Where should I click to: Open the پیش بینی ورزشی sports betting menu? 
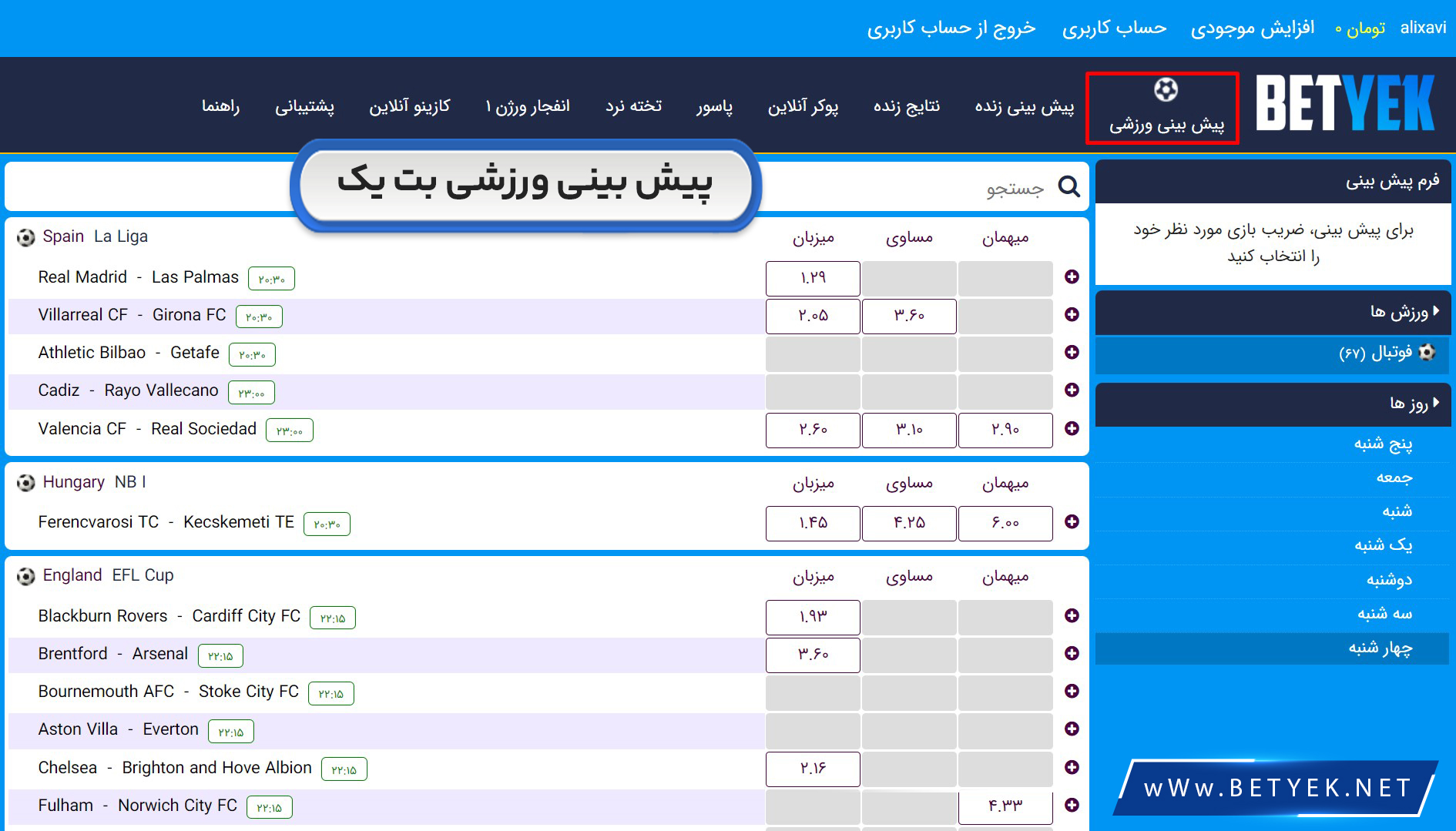(1162, 108)
